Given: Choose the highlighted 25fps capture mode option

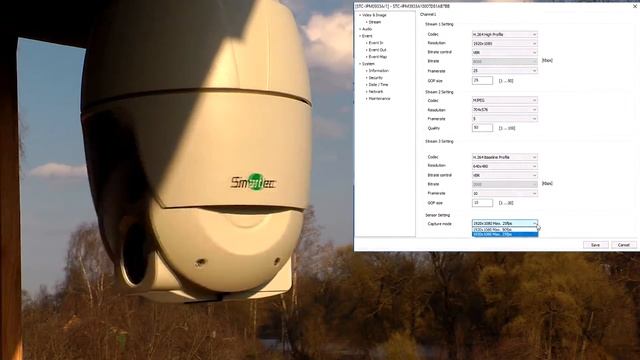Looking at the screenshot, I should point(505,234).
